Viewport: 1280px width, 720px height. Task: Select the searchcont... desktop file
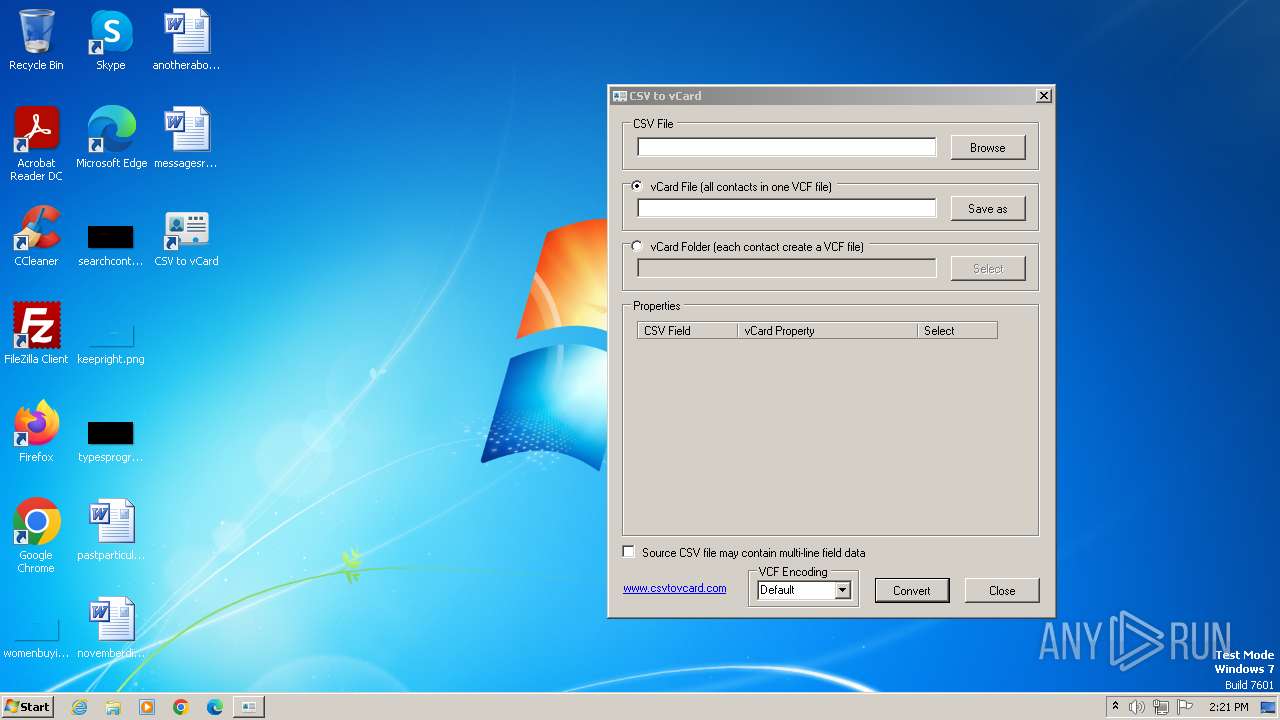click(110, 245)
